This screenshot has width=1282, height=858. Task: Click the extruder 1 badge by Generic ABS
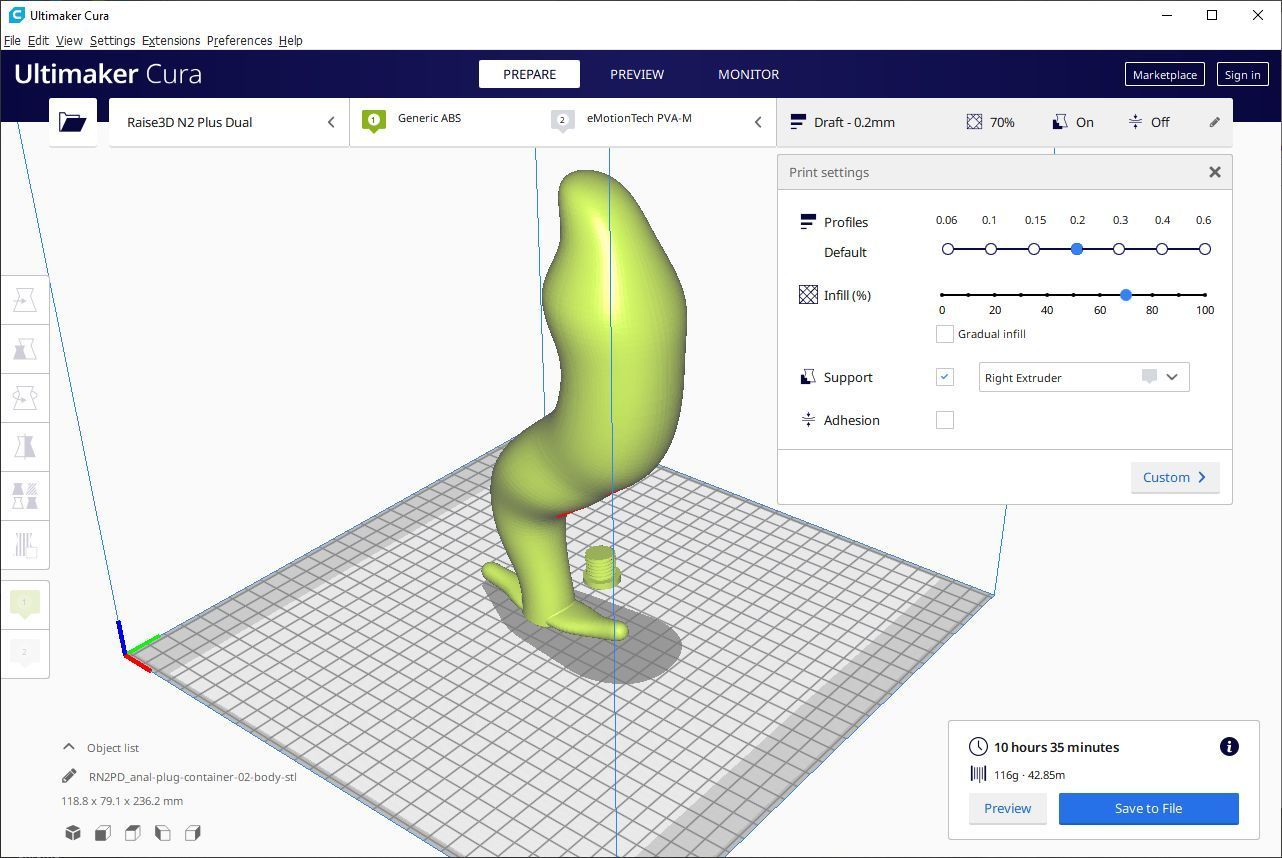point(374,121)
